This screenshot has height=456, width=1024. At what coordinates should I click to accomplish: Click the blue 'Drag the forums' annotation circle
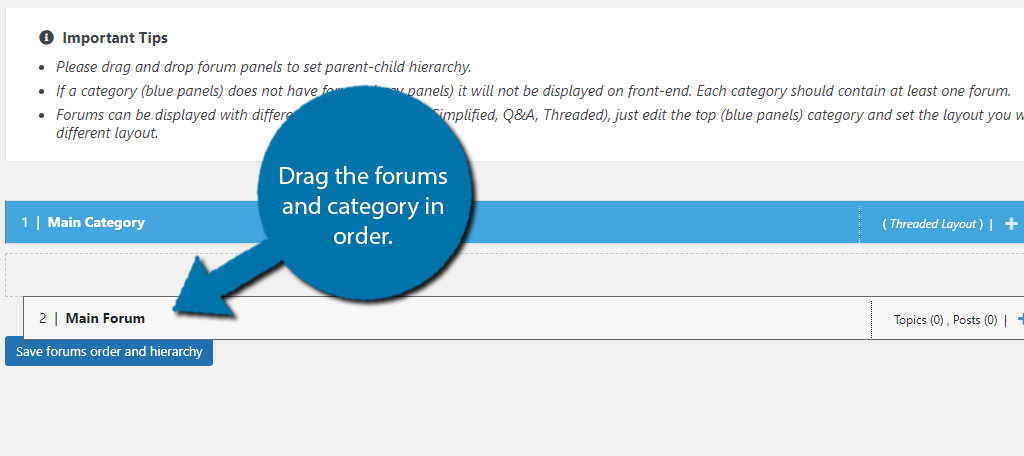363,196
